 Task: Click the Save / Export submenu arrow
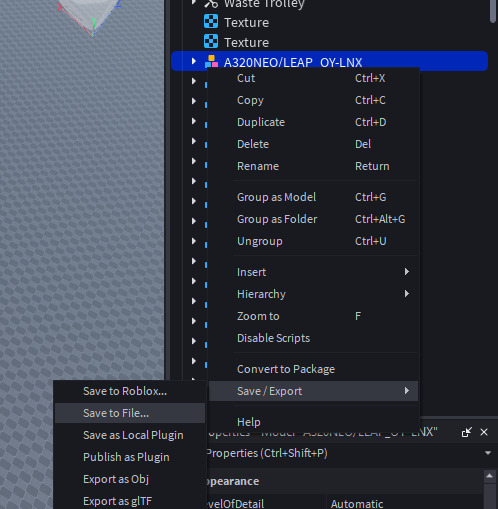407,391
